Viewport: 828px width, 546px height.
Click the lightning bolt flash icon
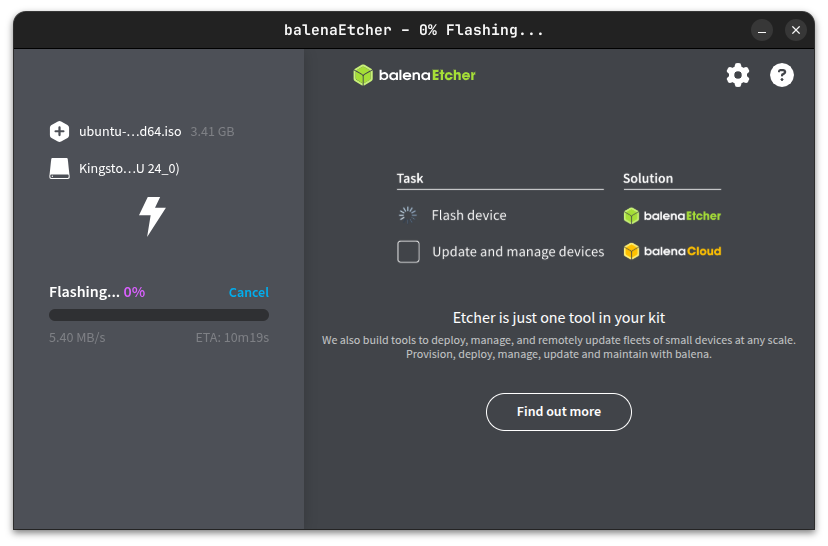tap(152, 216)
